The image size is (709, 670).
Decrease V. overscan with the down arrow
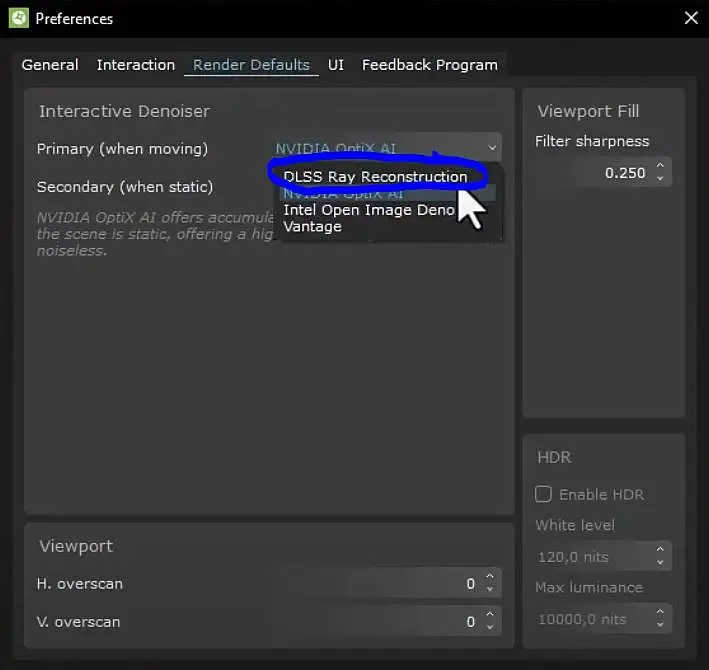pyautogui.click(x=490, y=627)
